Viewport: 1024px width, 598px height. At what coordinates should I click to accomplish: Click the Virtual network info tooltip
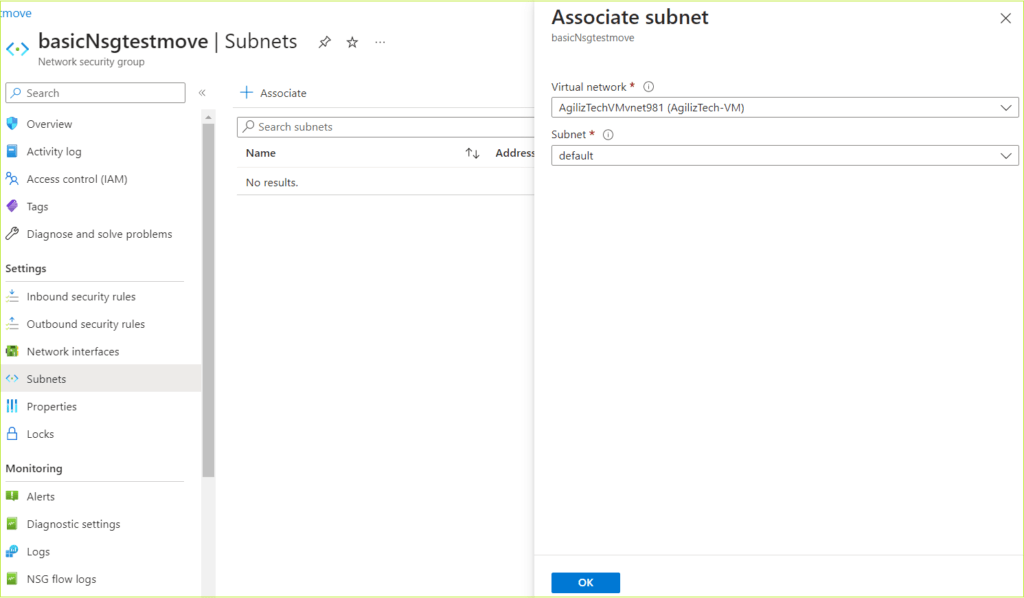pyautogui.click(x=648, y=86)
